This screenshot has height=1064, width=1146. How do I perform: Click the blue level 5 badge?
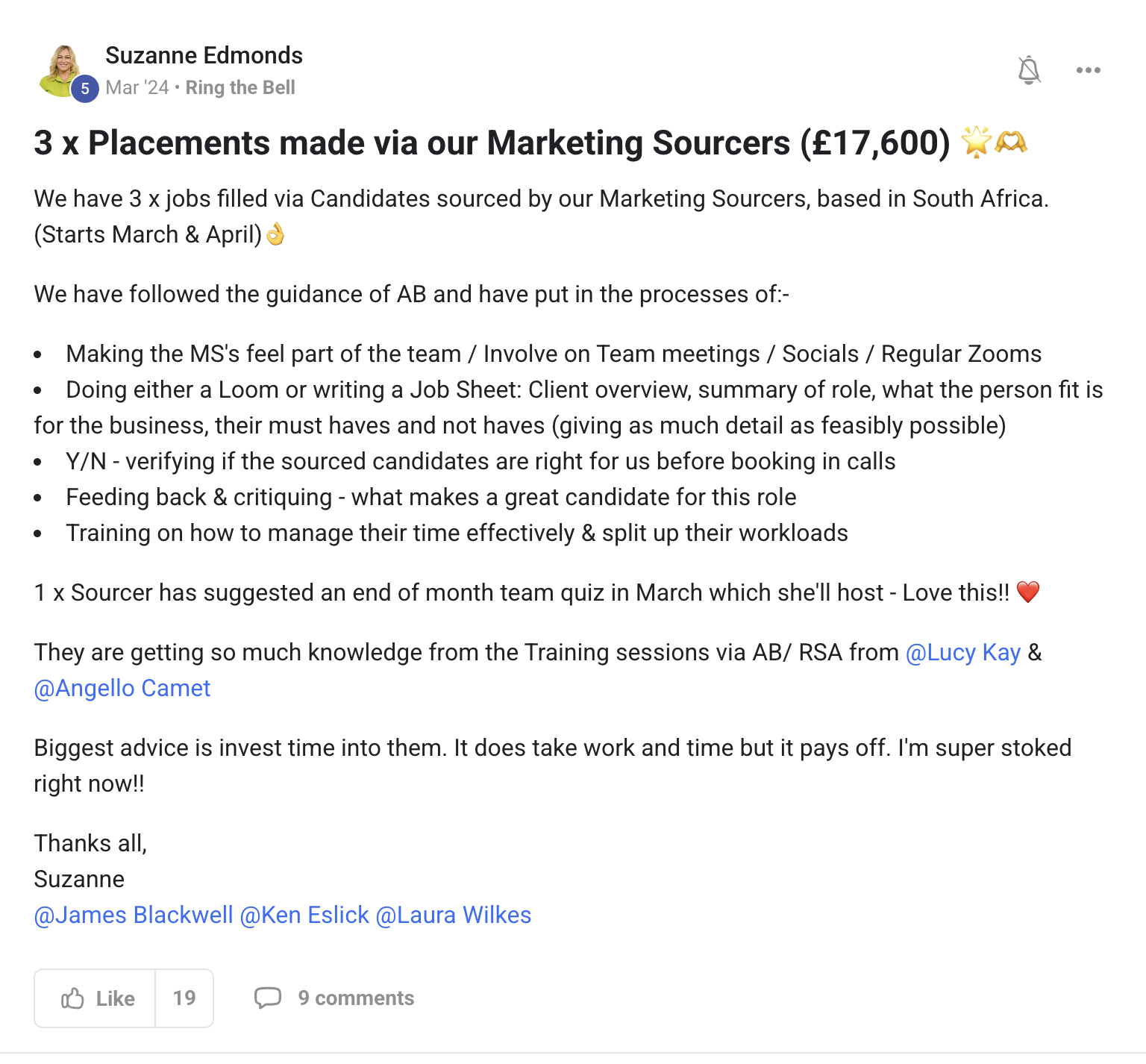pyautogui.click(x=86, y=89)
